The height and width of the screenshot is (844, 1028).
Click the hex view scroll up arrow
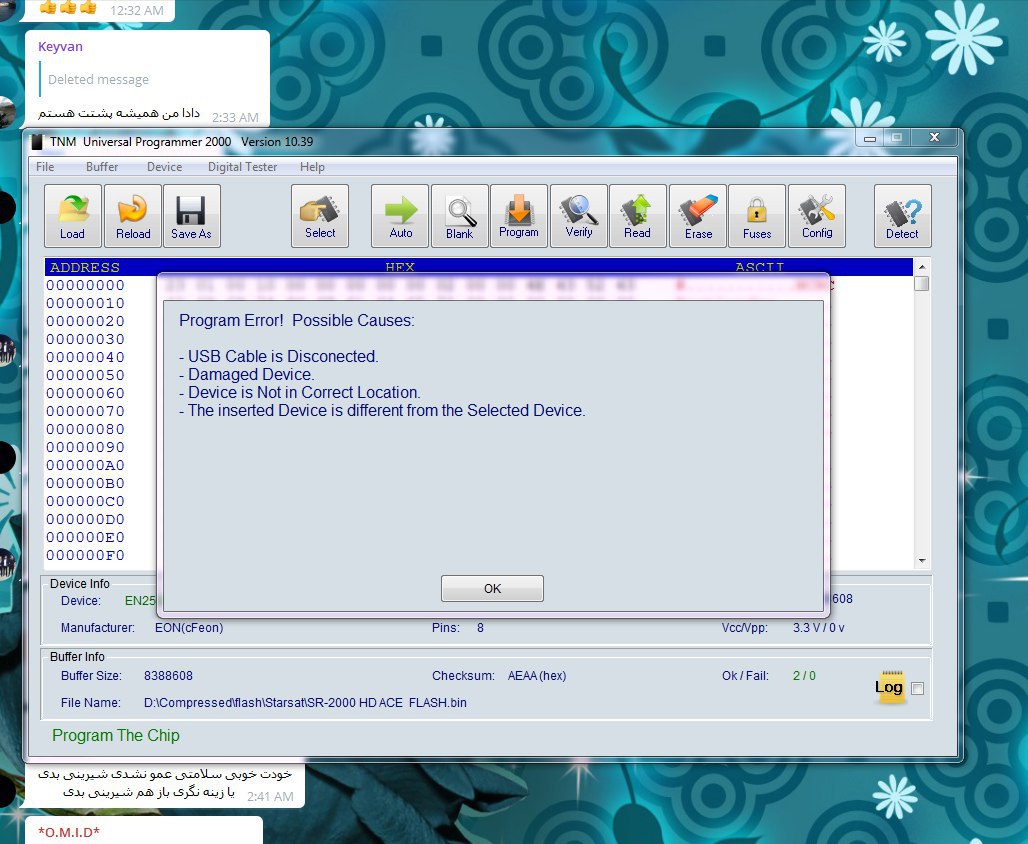coord(922,267)
